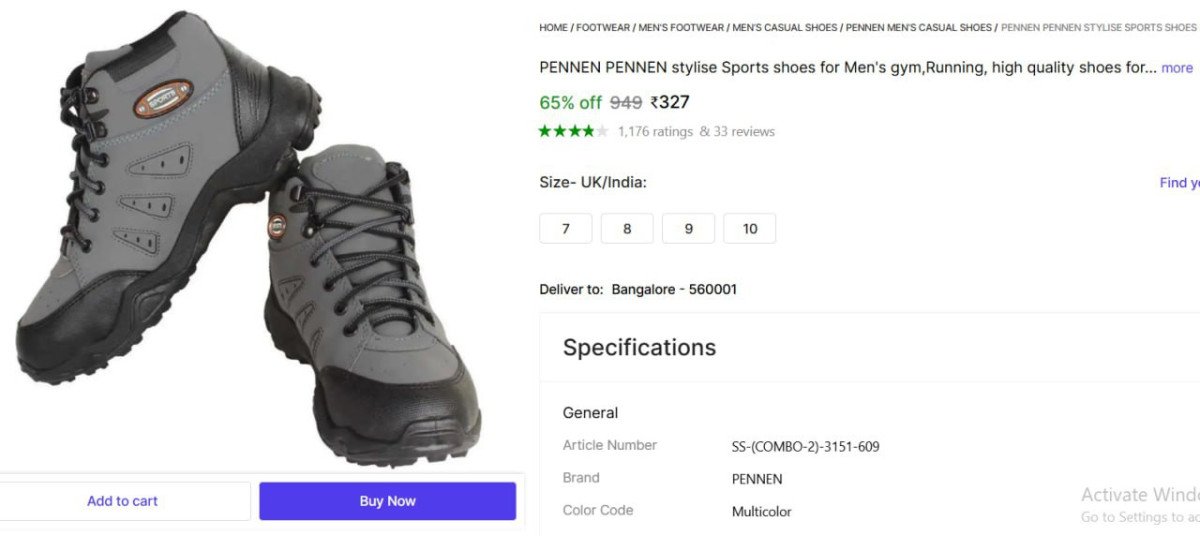This screenshot has height=536, width=1200.
Task: Click the grey sports shoes product image
Action: 250,240
